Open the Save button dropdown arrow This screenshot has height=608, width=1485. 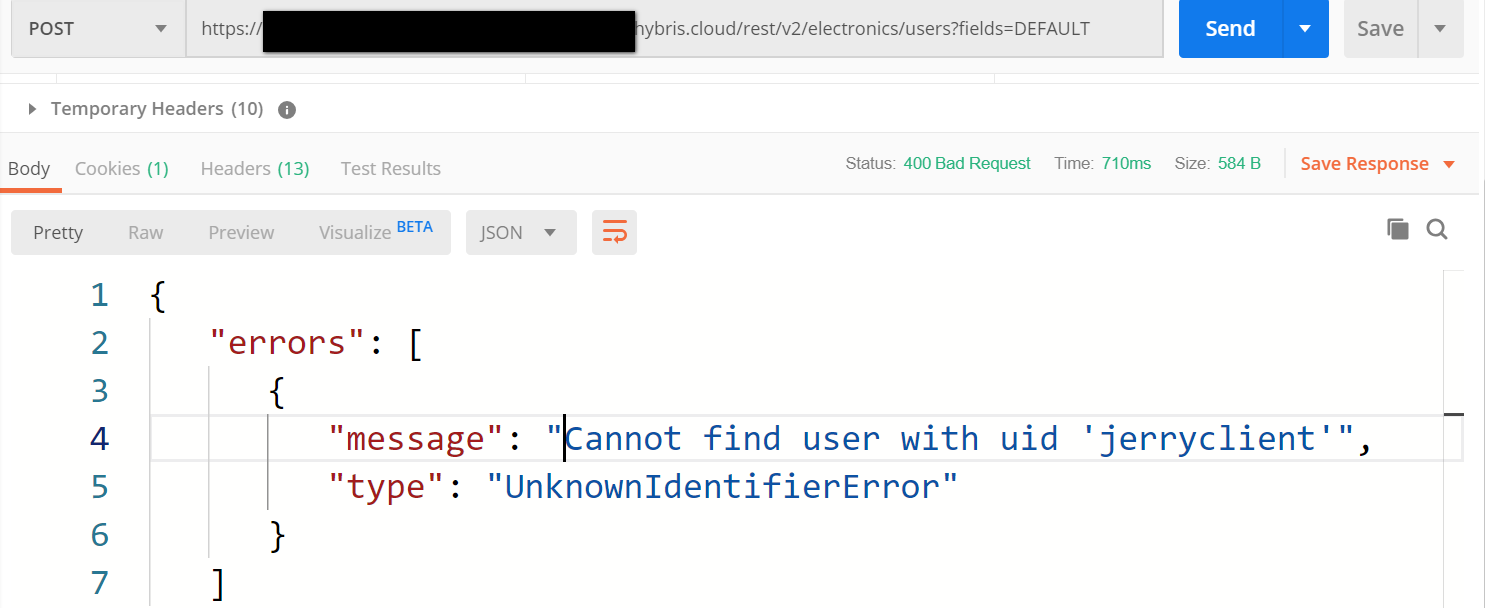[x=1440, y=29]
